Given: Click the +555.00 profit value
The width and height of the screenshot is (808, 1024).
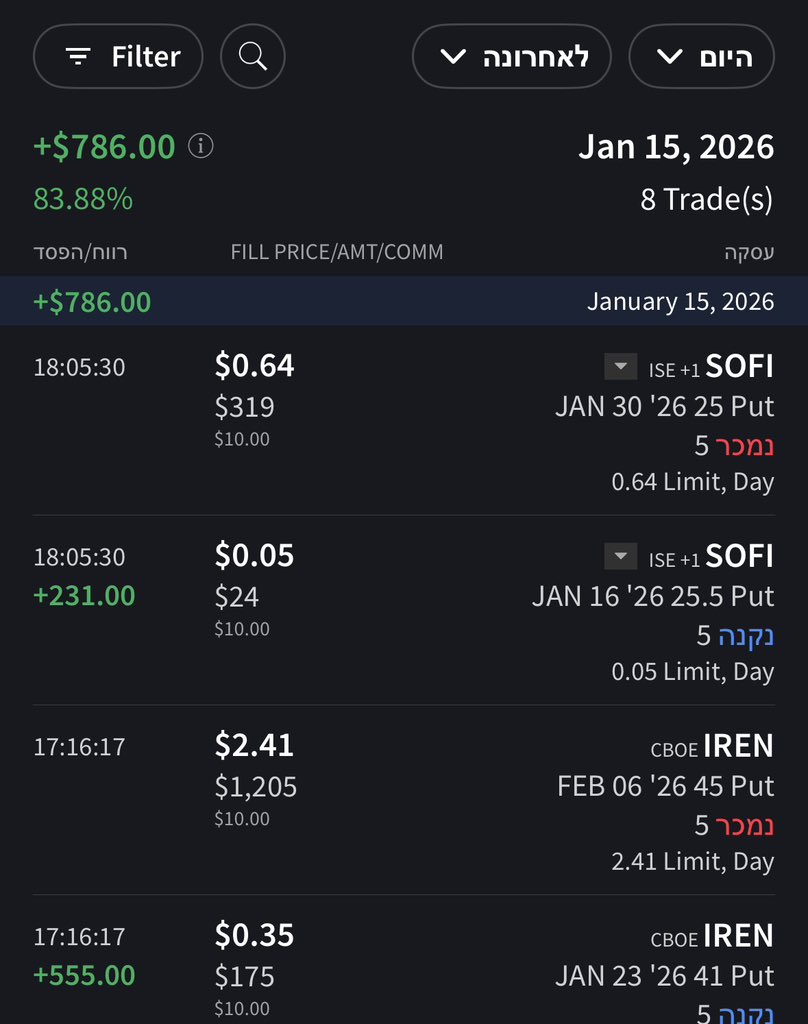Looking at the screenshot, I should click(84, 975).
